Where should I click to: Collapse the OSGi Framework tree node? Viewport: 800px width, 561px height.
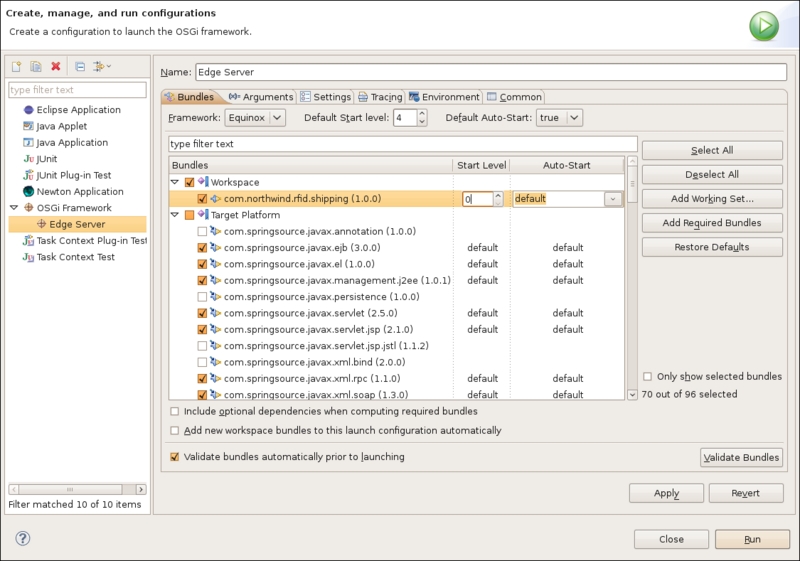[x=14, y=208]
